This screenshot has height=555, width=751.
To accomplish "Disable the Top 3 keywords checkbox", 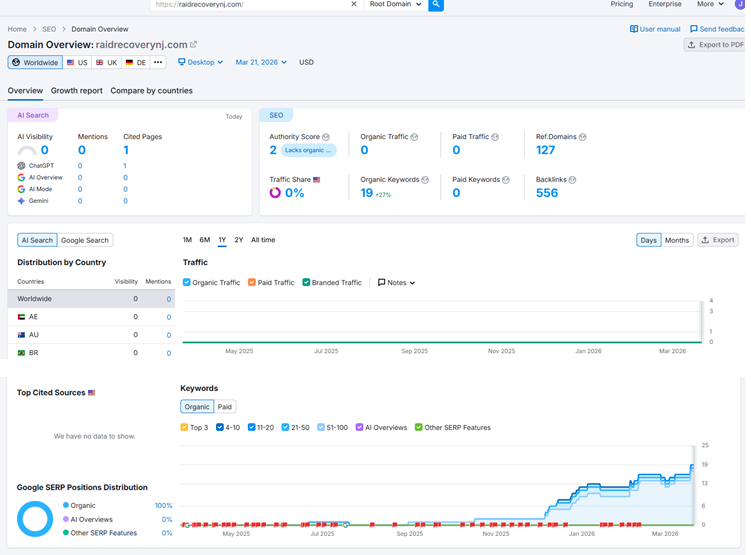I will (184, 427).
